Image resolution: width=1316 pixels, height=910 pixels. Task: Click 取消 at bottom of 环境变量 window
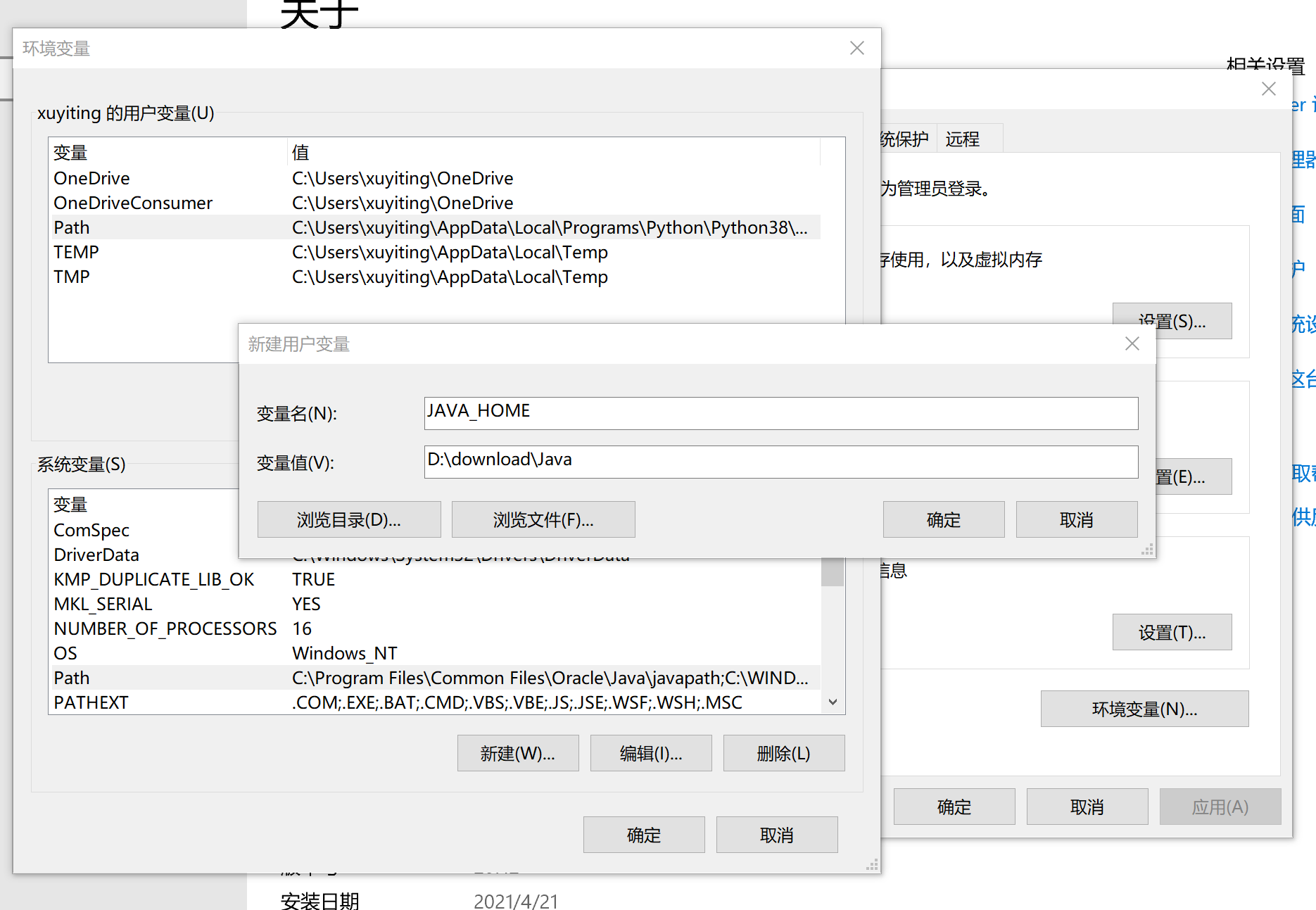click(x=777, y=835)
